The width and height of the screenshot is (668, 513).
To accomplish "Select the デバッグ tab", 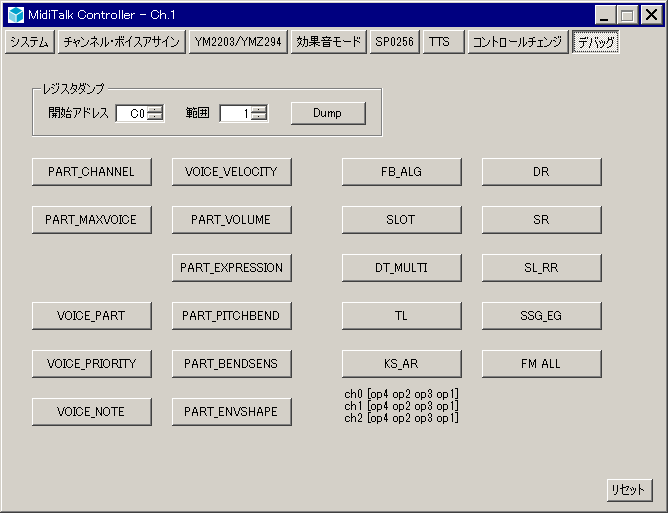I will click(596, 42).
